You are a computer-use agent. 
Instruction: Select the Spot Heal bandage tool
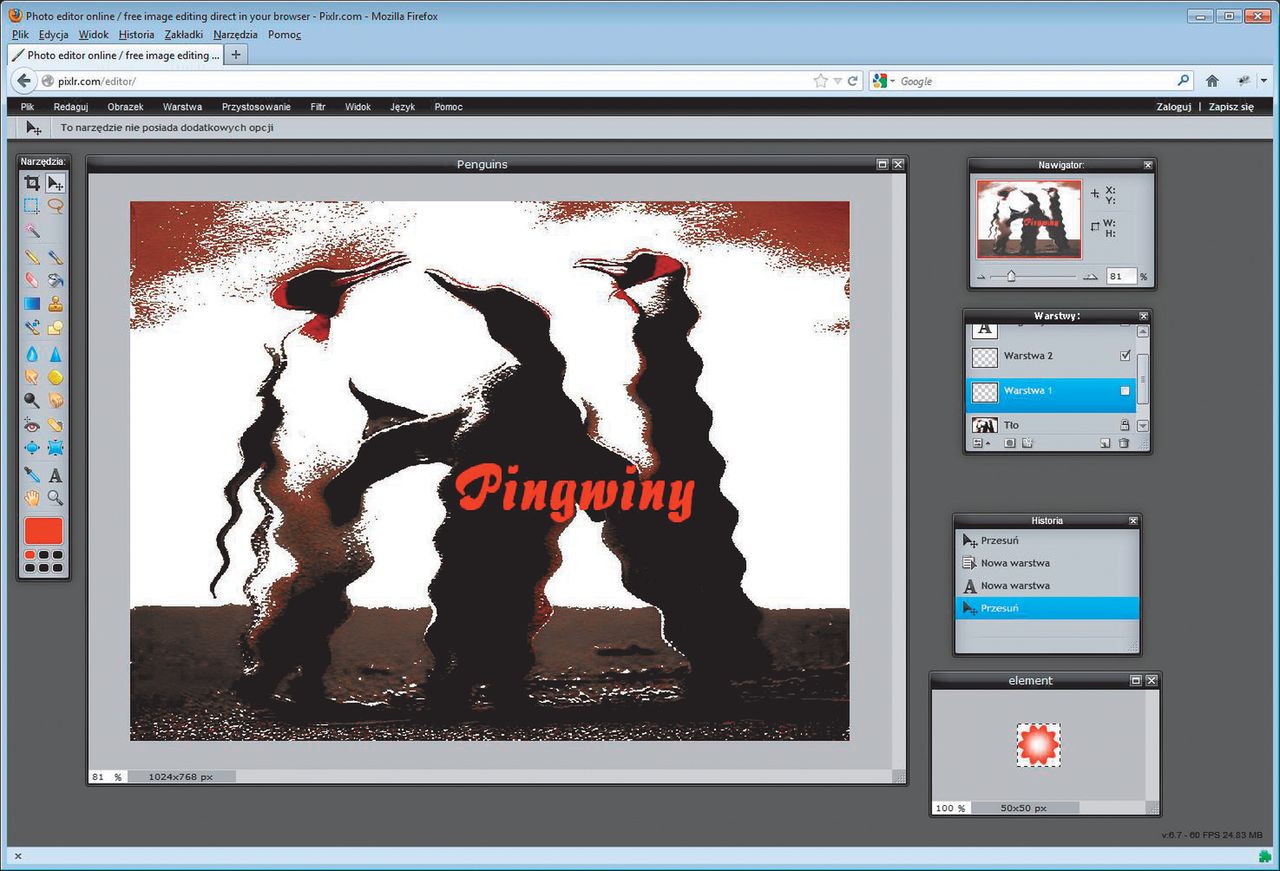coord(56,424)
